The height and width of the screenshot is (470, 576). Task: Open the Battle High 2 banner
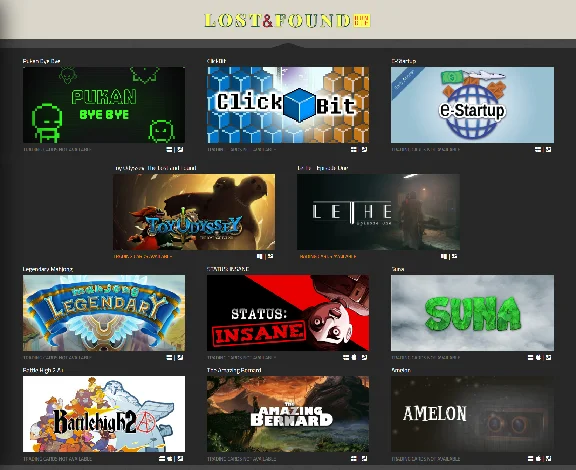(104, 414)
